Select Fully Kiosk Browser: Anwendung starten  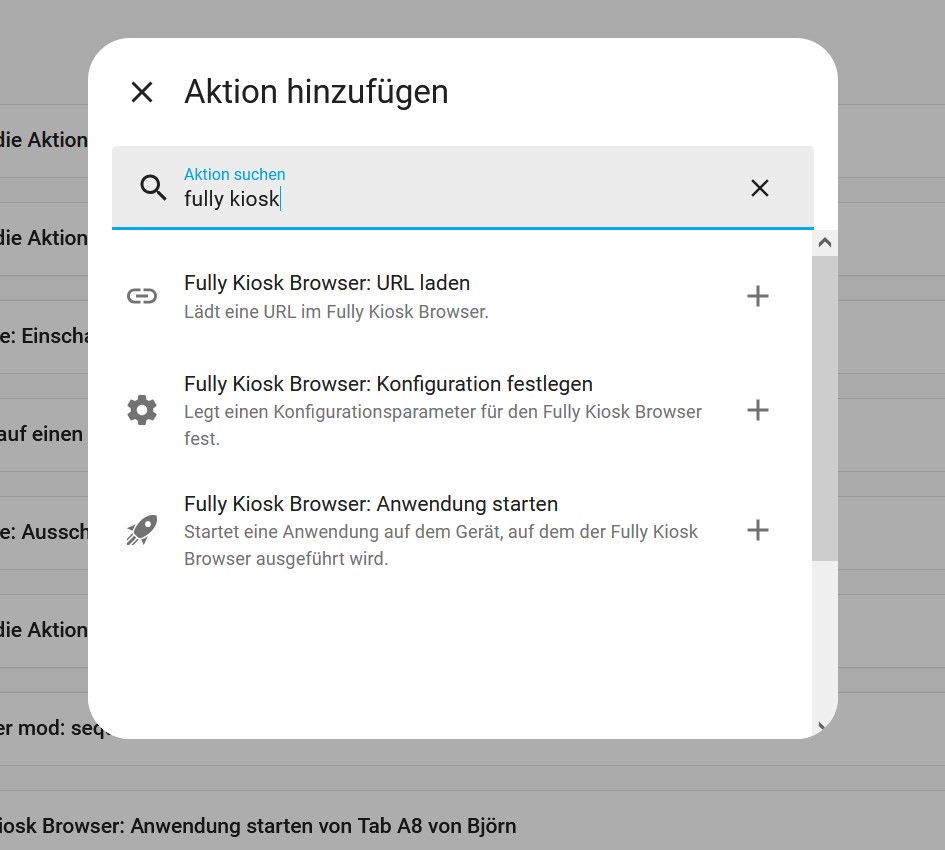pyautogui.click(x=371, y=504)
